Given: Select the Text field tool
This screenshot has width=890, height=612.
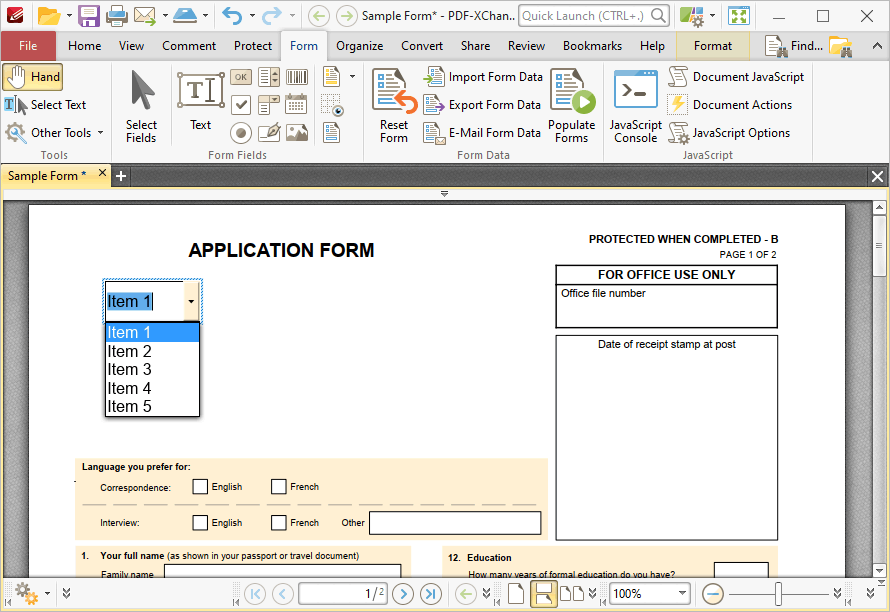Looking at the screenshot, I should [200, 101].
